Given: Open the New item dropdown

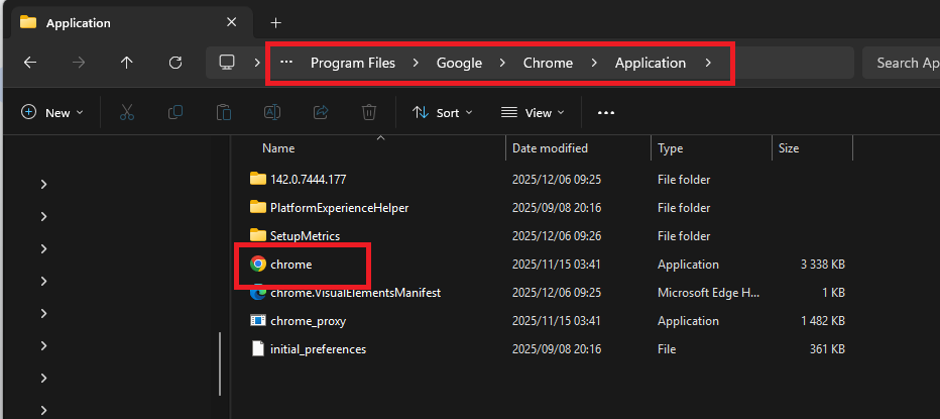Looking at the screenshot, I should (x=52, y=113).
